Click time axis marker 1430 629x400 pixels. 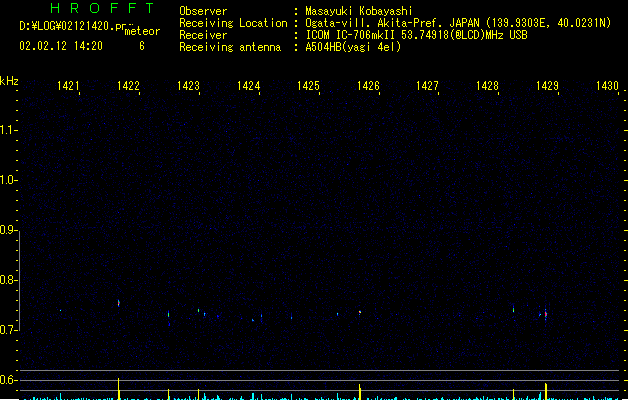607,86
